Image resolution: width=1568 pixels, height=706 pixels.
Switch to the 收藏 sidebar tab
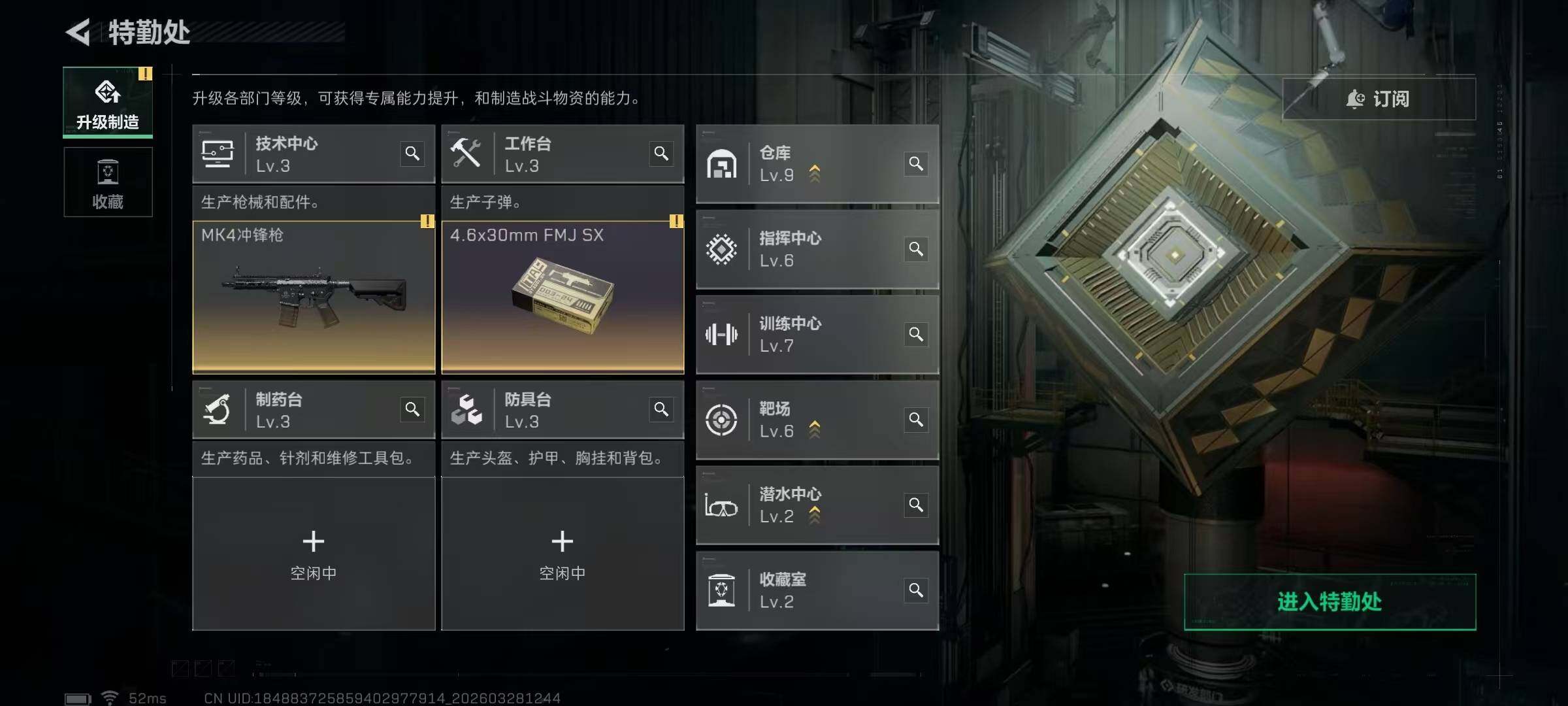108,182
